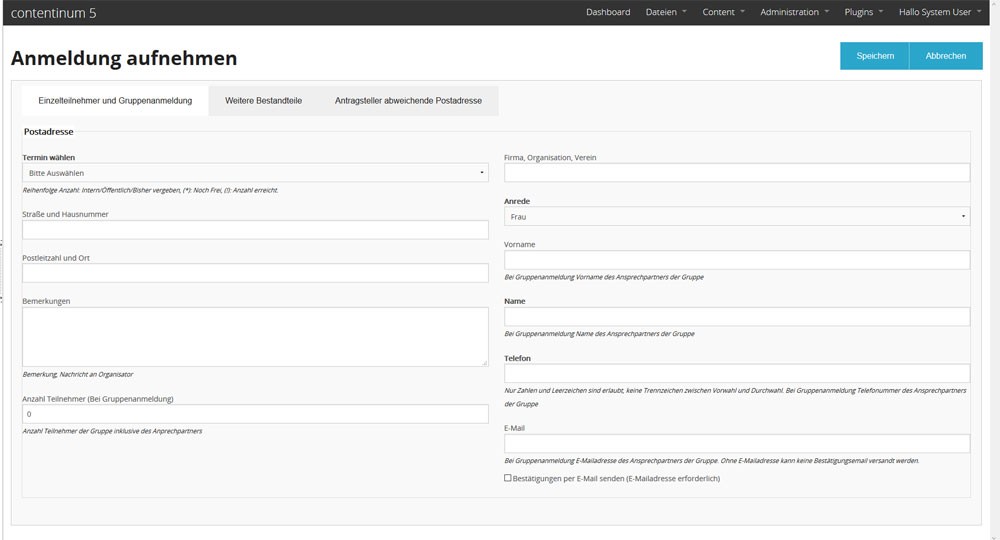Click into the Name field
Viewport: 1000px width, 540px height.
[x=737, y=316]
